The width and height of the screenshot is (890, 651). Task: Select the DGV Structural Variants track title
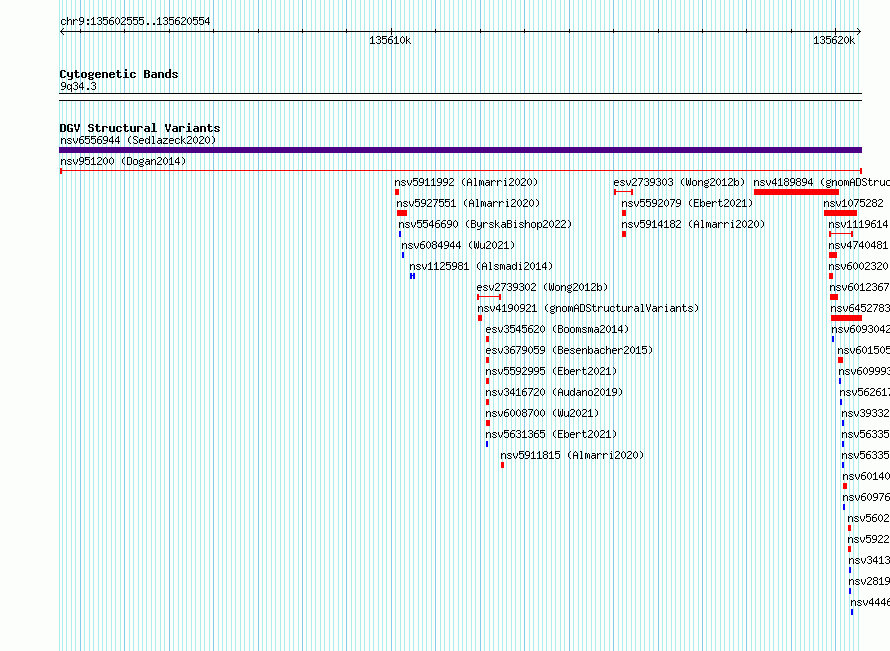point(140,128)
